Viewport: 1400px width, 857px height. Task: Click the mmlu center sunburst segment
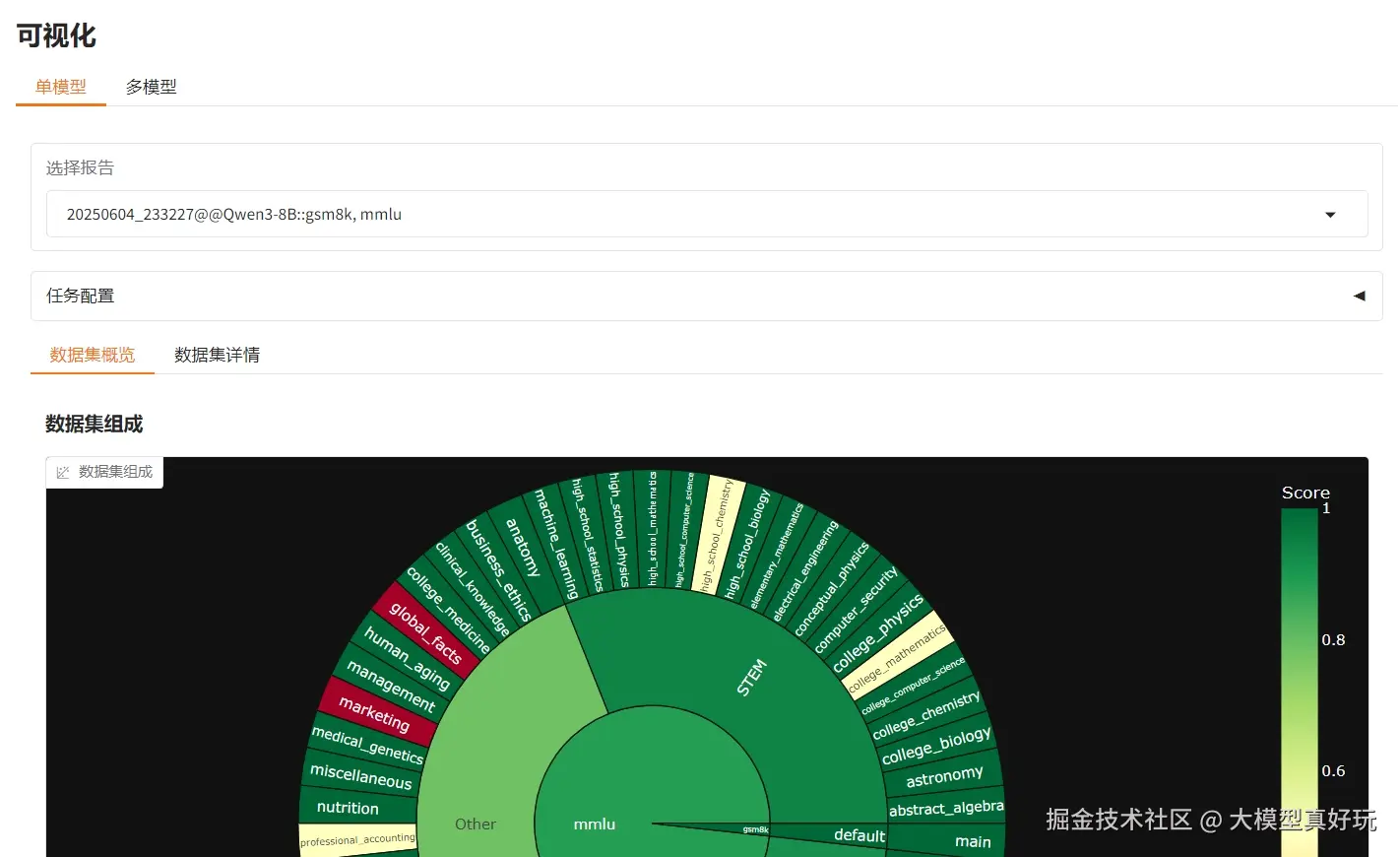point(595,824)
